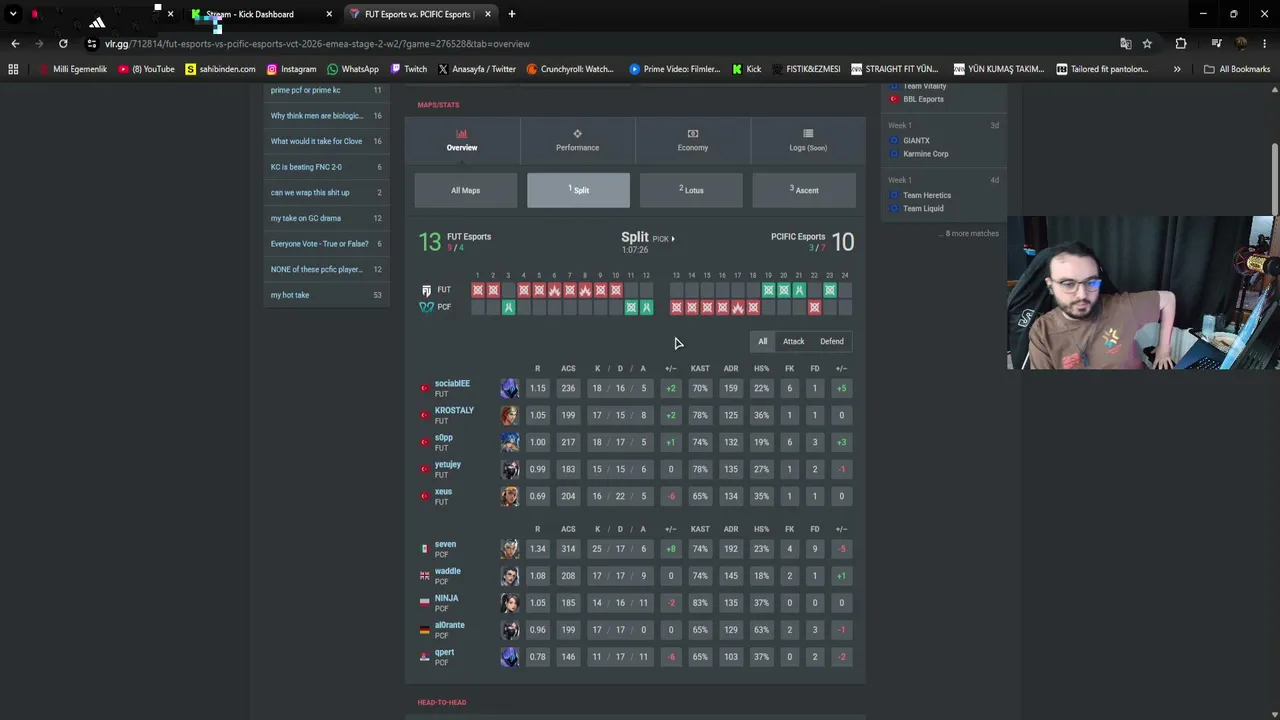Open the Twitch bookmark

click(408, 69)
